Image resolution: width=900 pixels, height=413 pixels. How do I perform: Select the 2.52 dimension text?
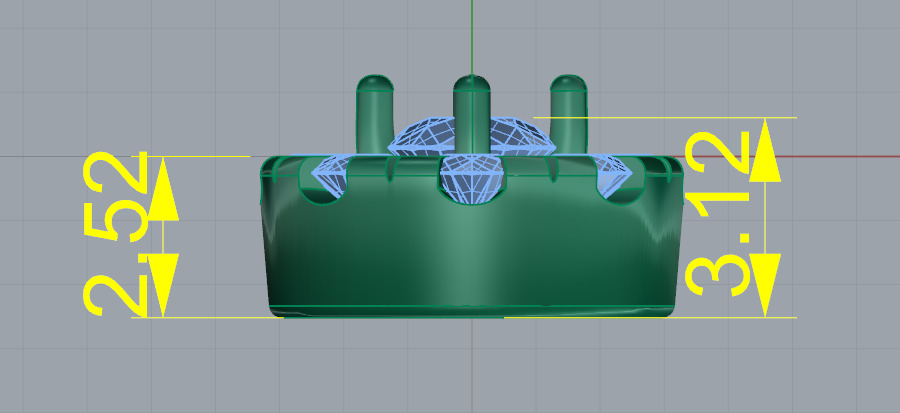tap(116, 234)
